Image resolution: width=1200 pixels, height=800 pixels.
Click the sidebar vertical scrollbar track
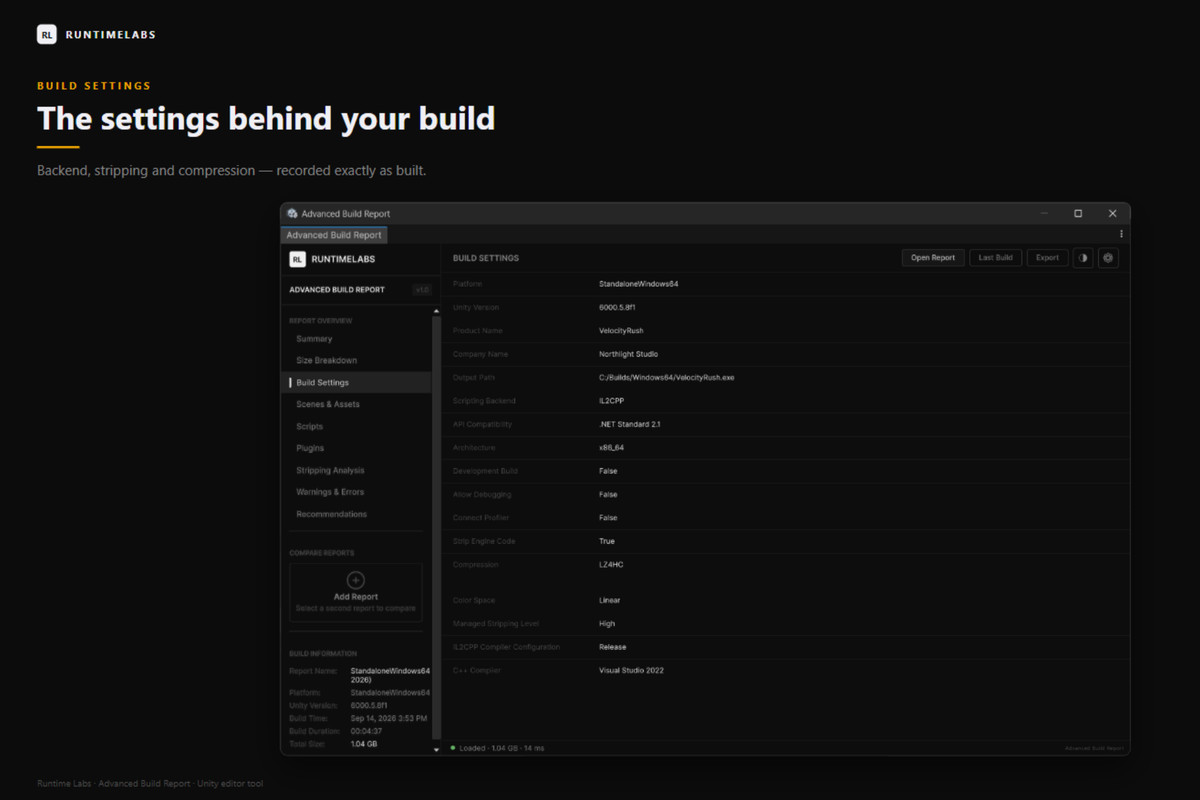436,530
